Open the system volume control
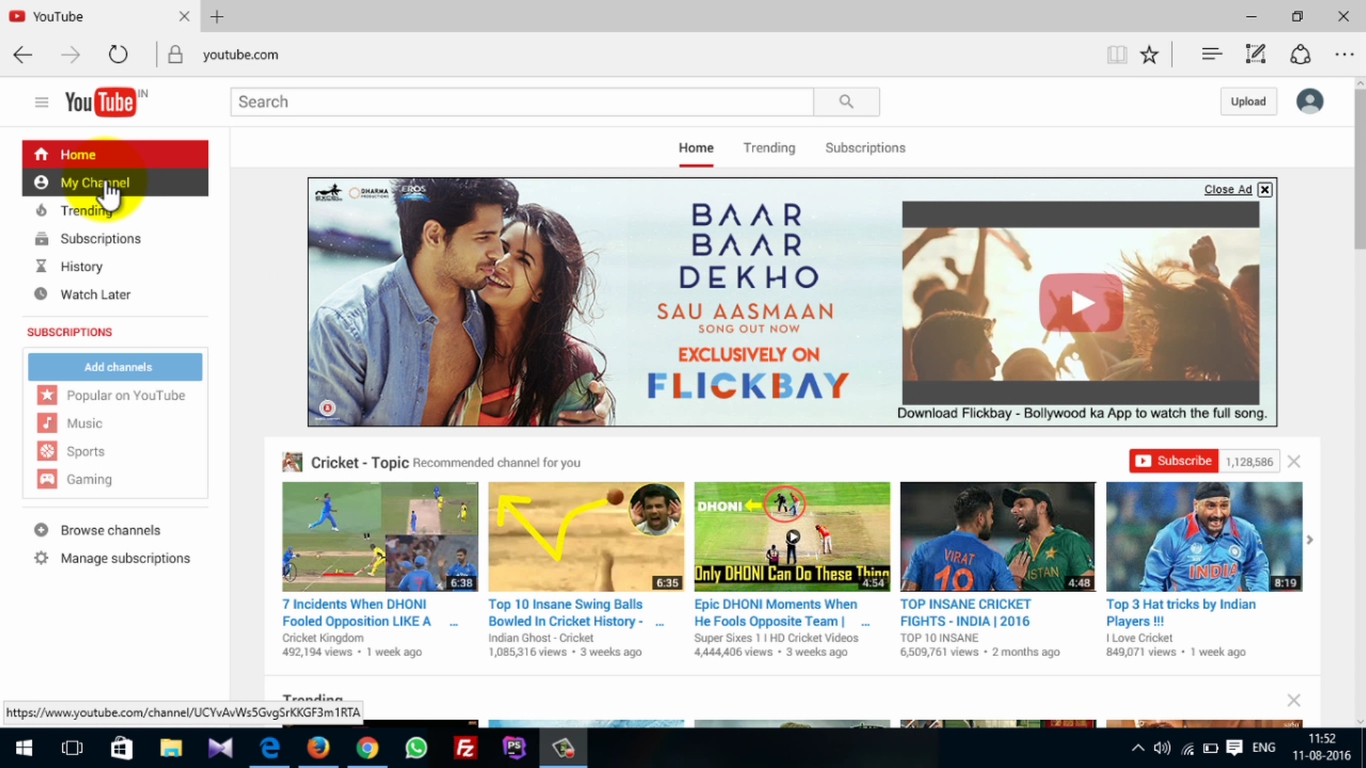This screenshot has width=1366, height=768. pos(1162,748)
